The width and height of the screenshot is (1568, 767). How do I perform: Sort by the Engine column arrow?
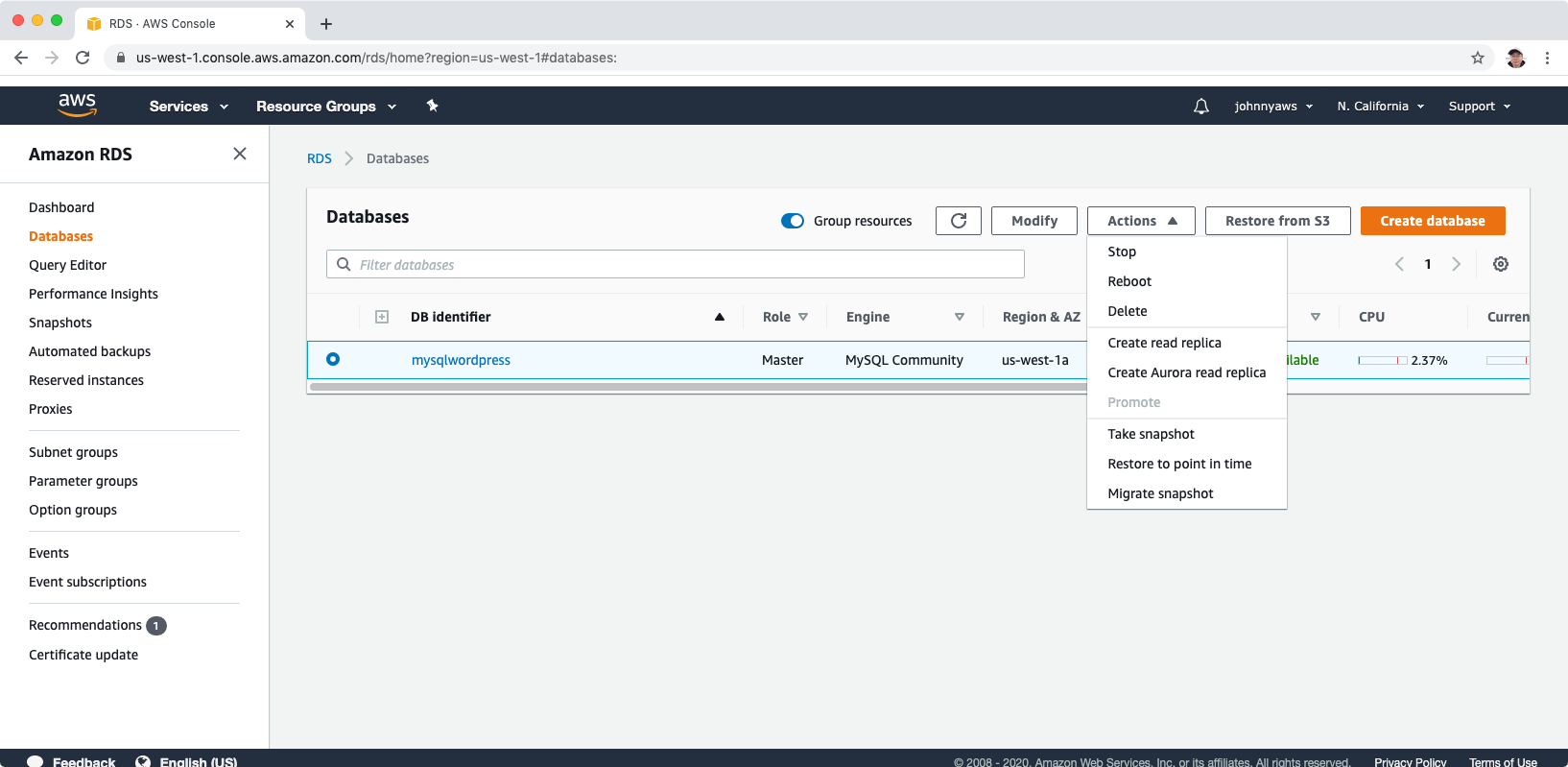959,317
